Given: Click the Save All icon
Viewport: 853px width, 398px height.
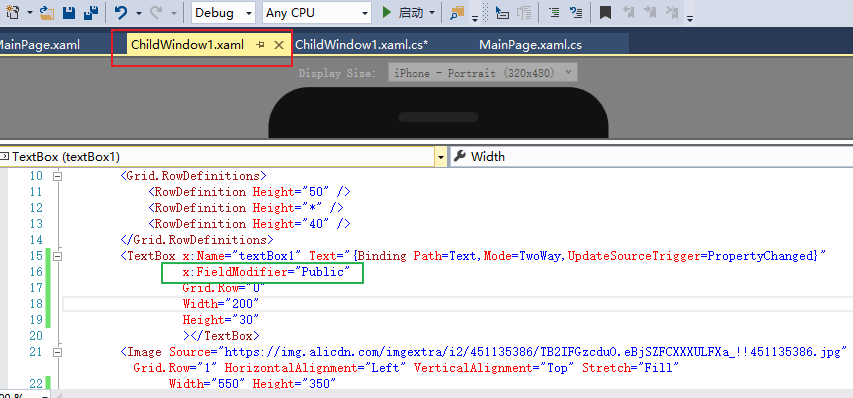Looking at the screenshot, I should point(91,12).
